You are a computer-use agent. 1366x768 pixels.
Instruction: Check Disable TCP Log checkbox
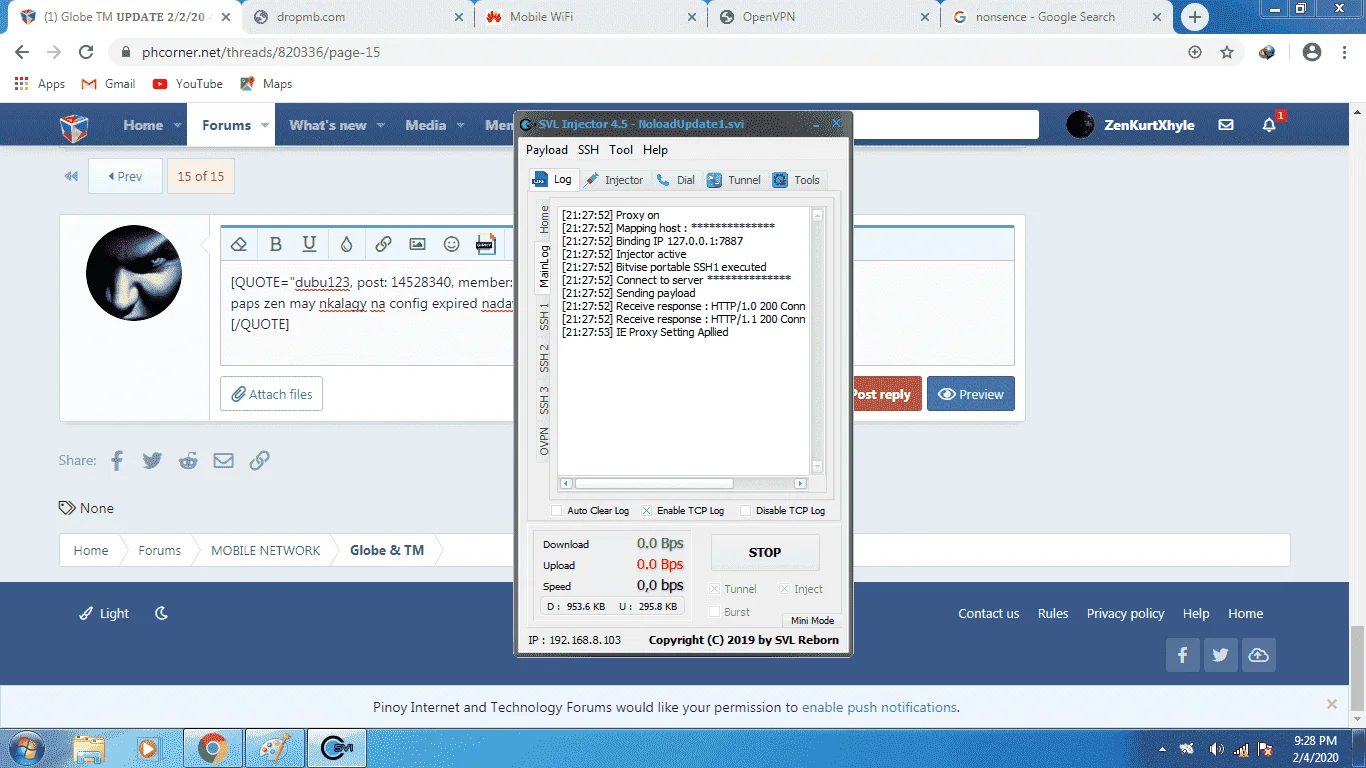click(x=745, y=510)
